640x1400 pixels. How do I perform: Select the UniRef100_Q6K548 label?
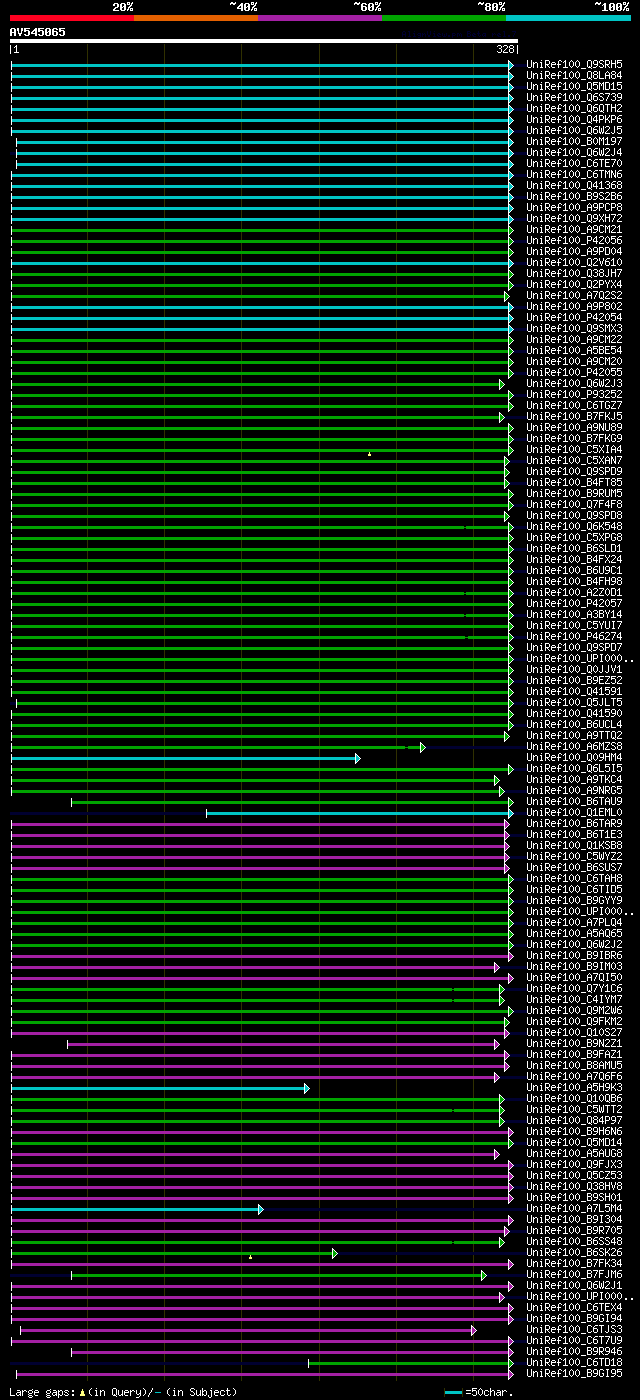coord(574,526)
